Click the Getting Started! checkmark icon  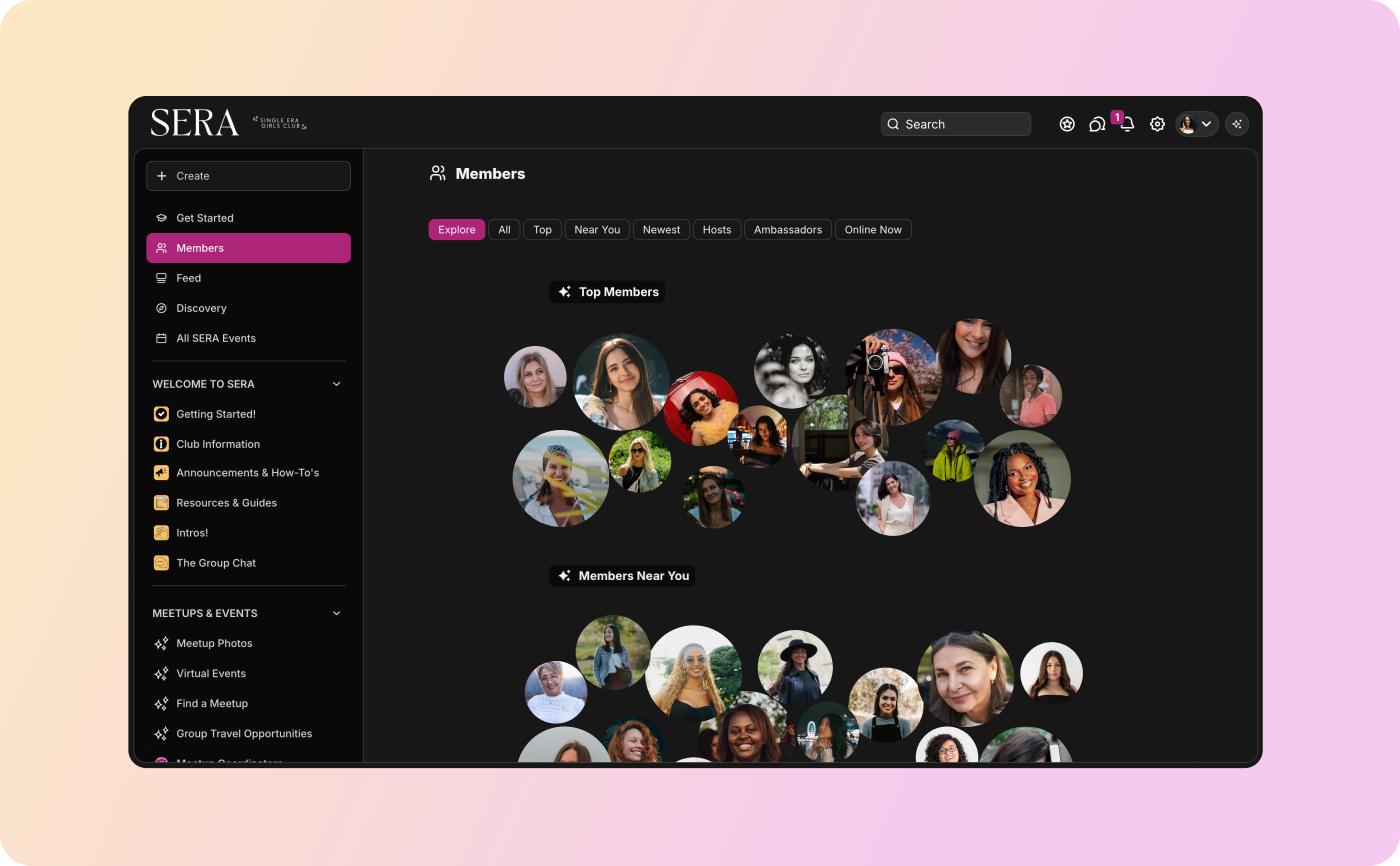(x=161, y=414)
